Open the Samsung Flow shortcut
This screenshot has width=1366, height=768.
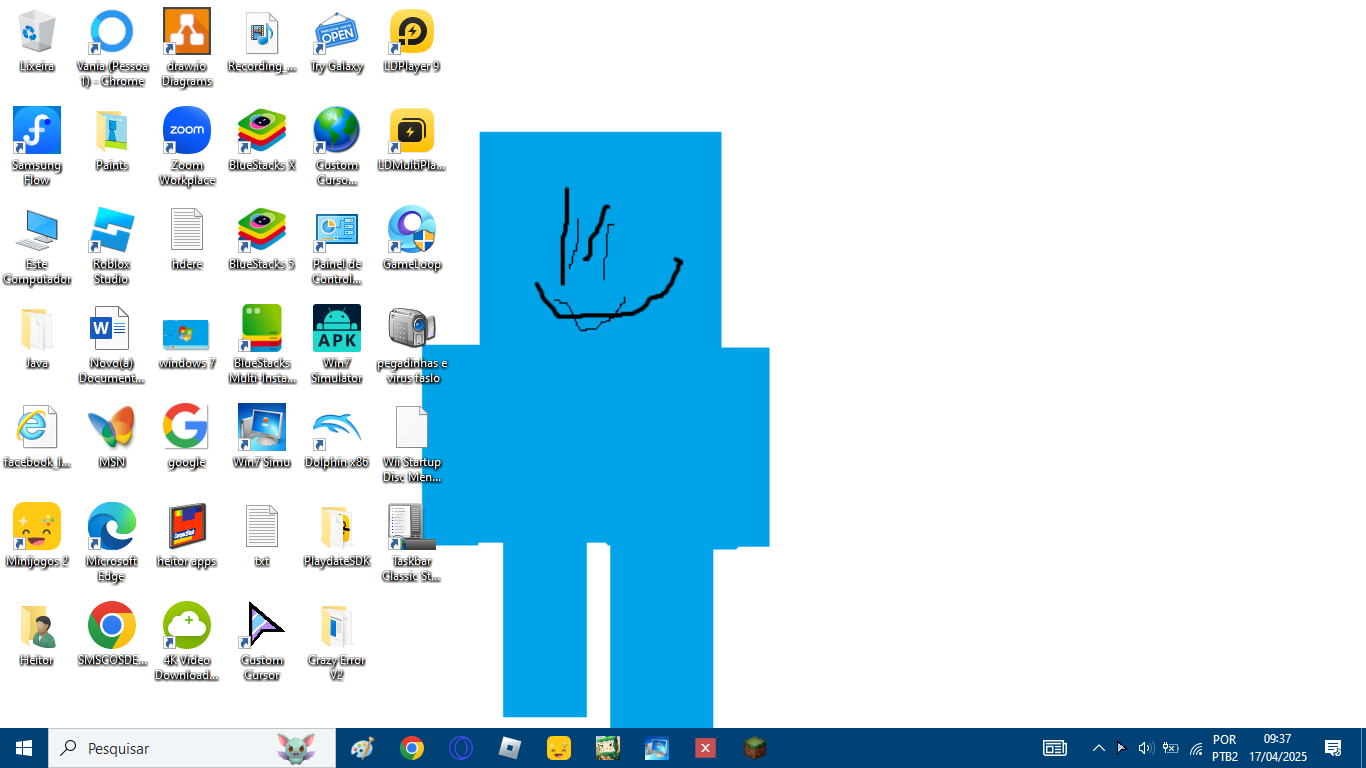pyautogui.click(x=37, y=147)
